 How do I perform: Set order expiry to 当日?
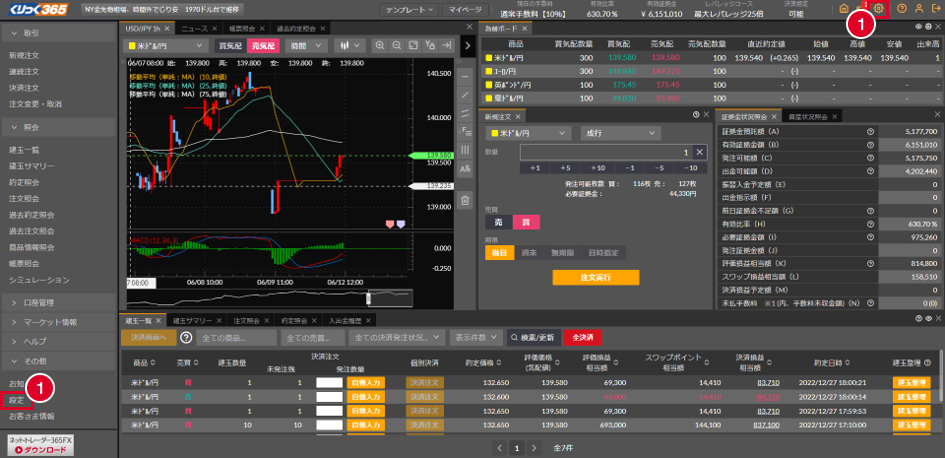[500, 253]
